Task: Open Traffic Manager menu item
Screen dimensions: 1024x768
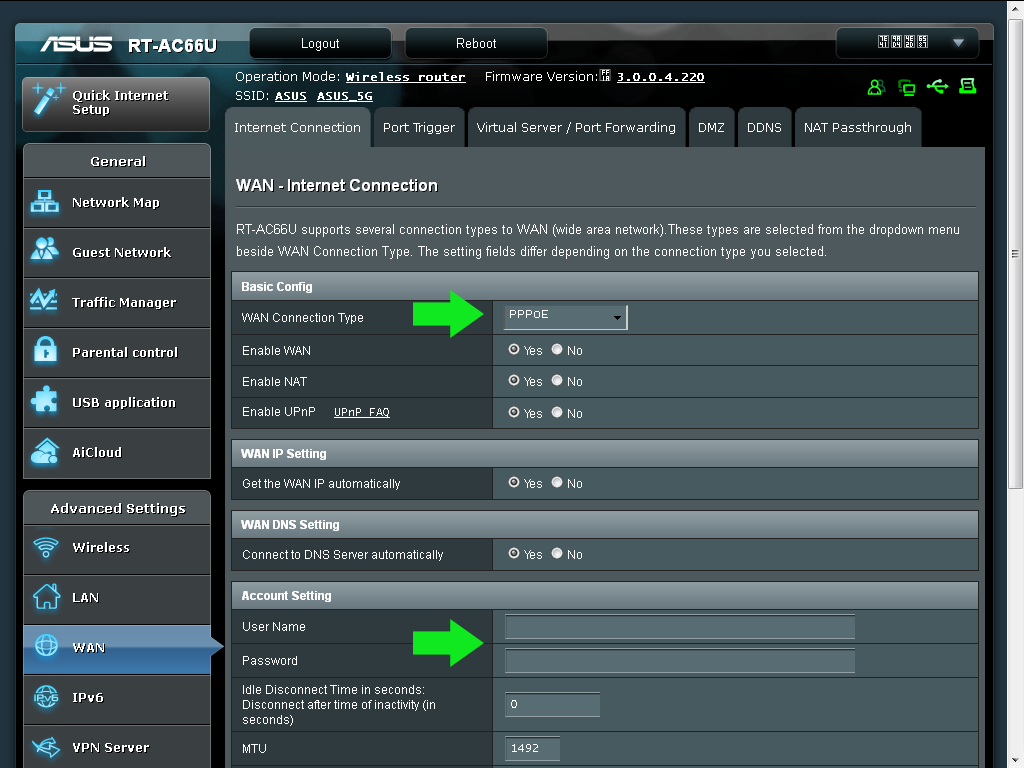Action: pos(117,302)
